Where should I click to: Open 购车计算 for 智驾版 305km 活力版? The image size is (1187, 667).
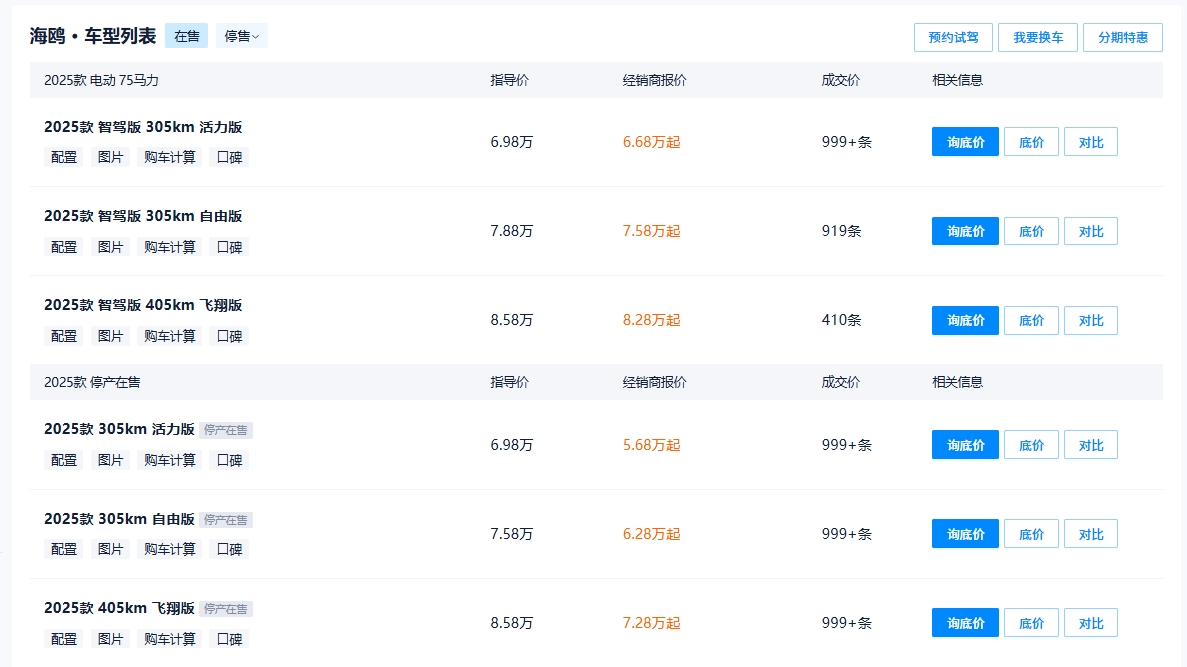click(x=170, y=157)
